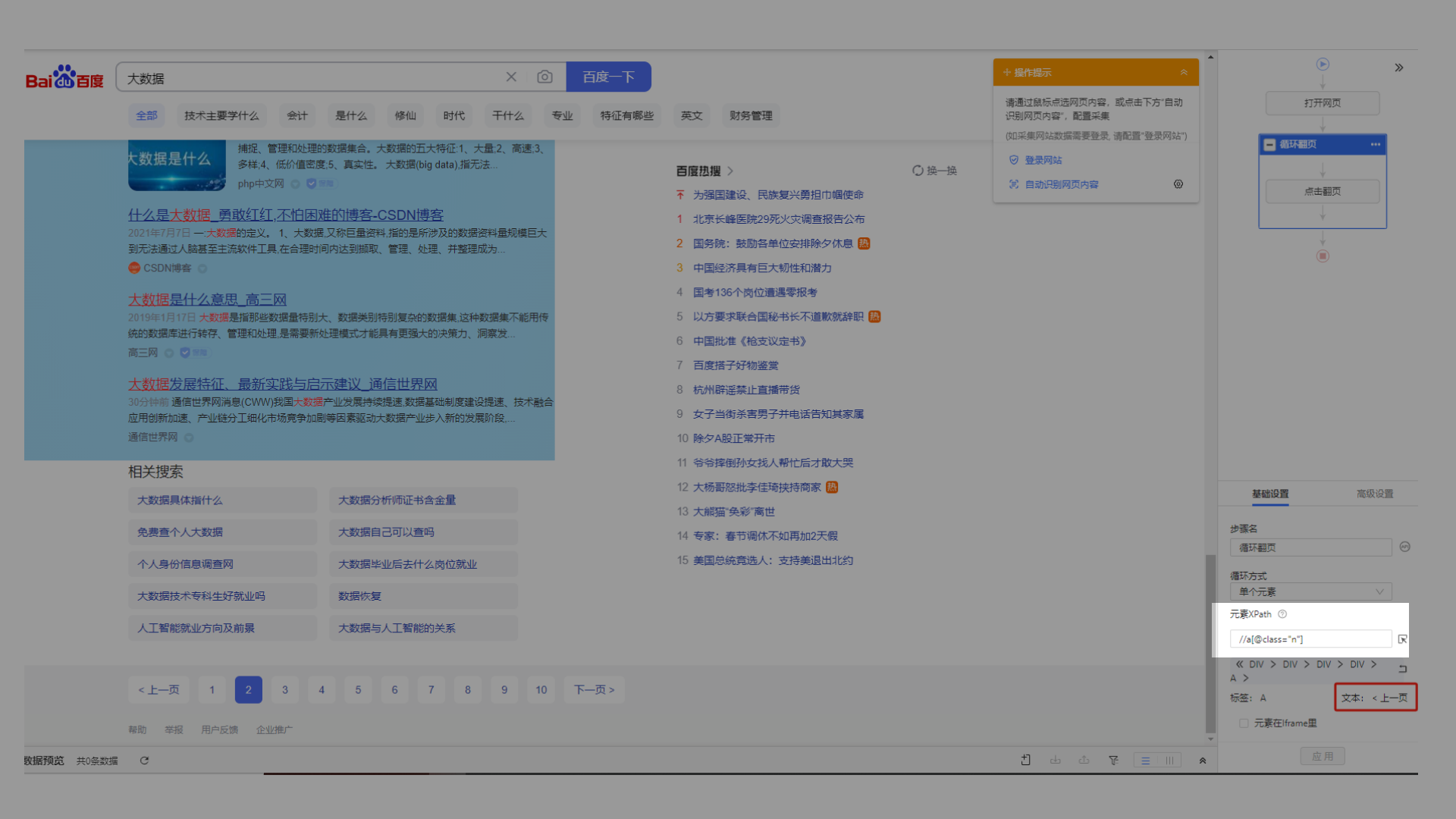Open 什么是大数据 CSDN博客 result link
Viewport: 1456px width, 819px height.
click(x=285, y=215)
